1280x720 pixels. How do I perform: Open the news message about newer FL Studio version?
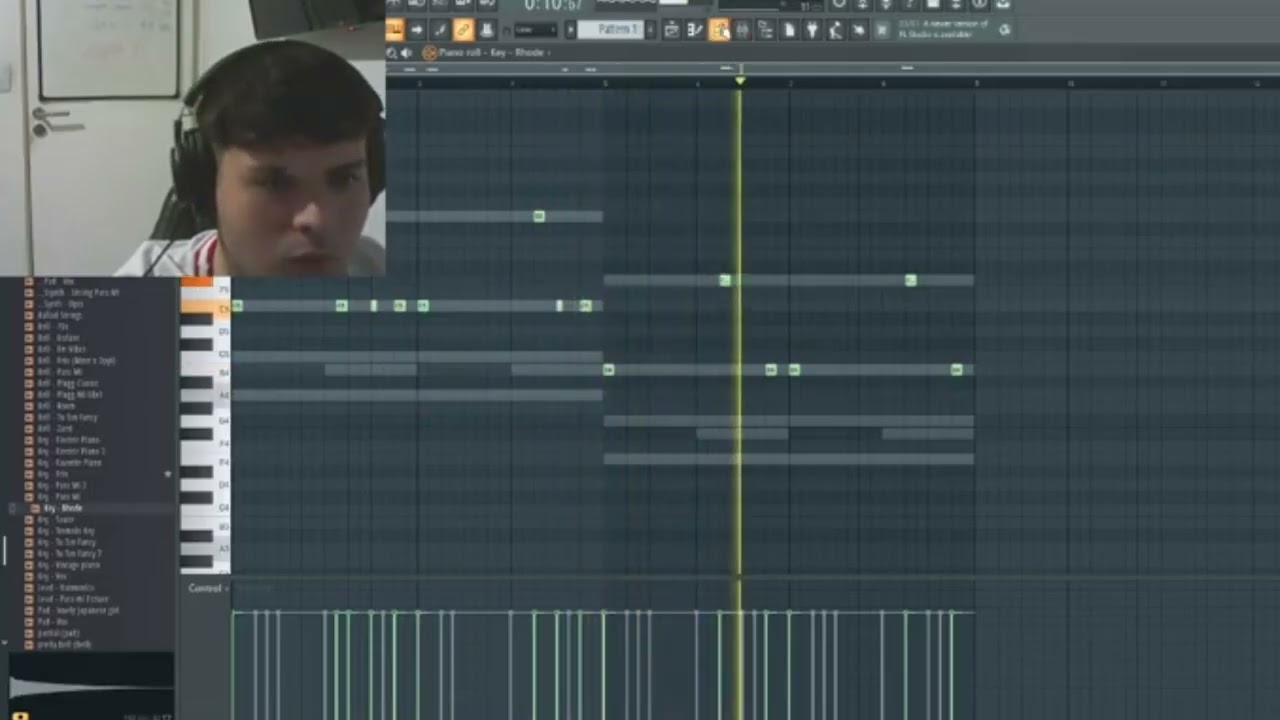click(942, 28)
